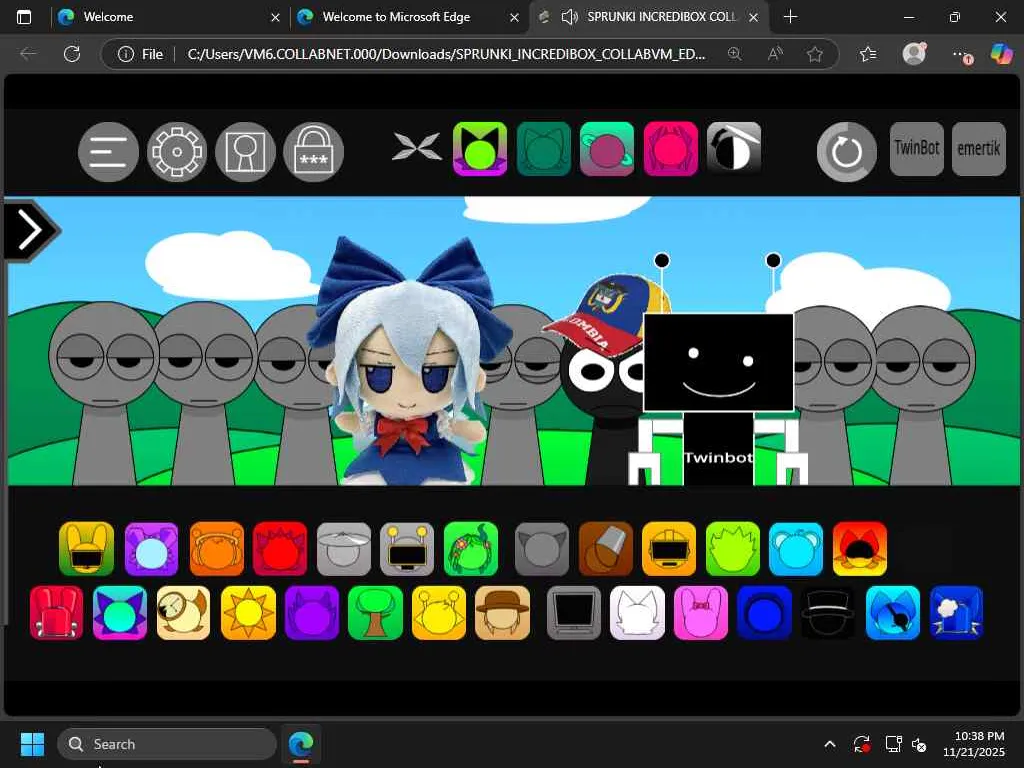Pick the gray computer monitor icon
The width and height of the screenshot is (1024, 768).
(x=574, y=613)
